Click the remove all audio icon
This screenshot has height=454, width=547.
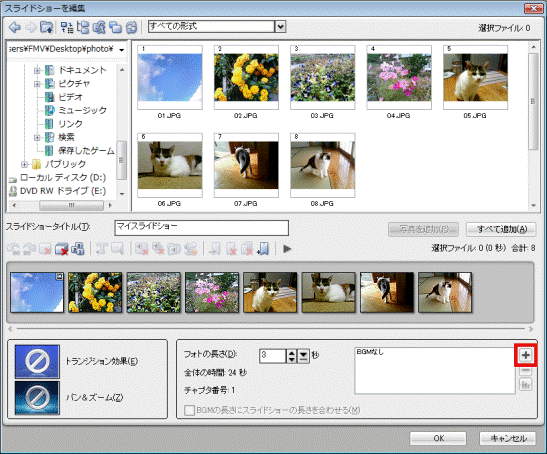coord(158,249)
